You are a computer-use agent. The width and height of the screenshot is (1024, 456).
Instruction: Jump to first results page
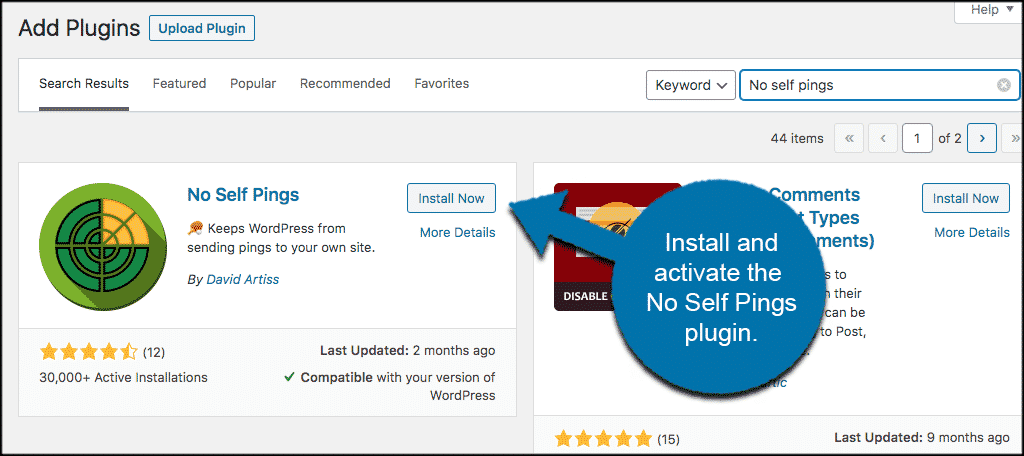click(849, 139)
